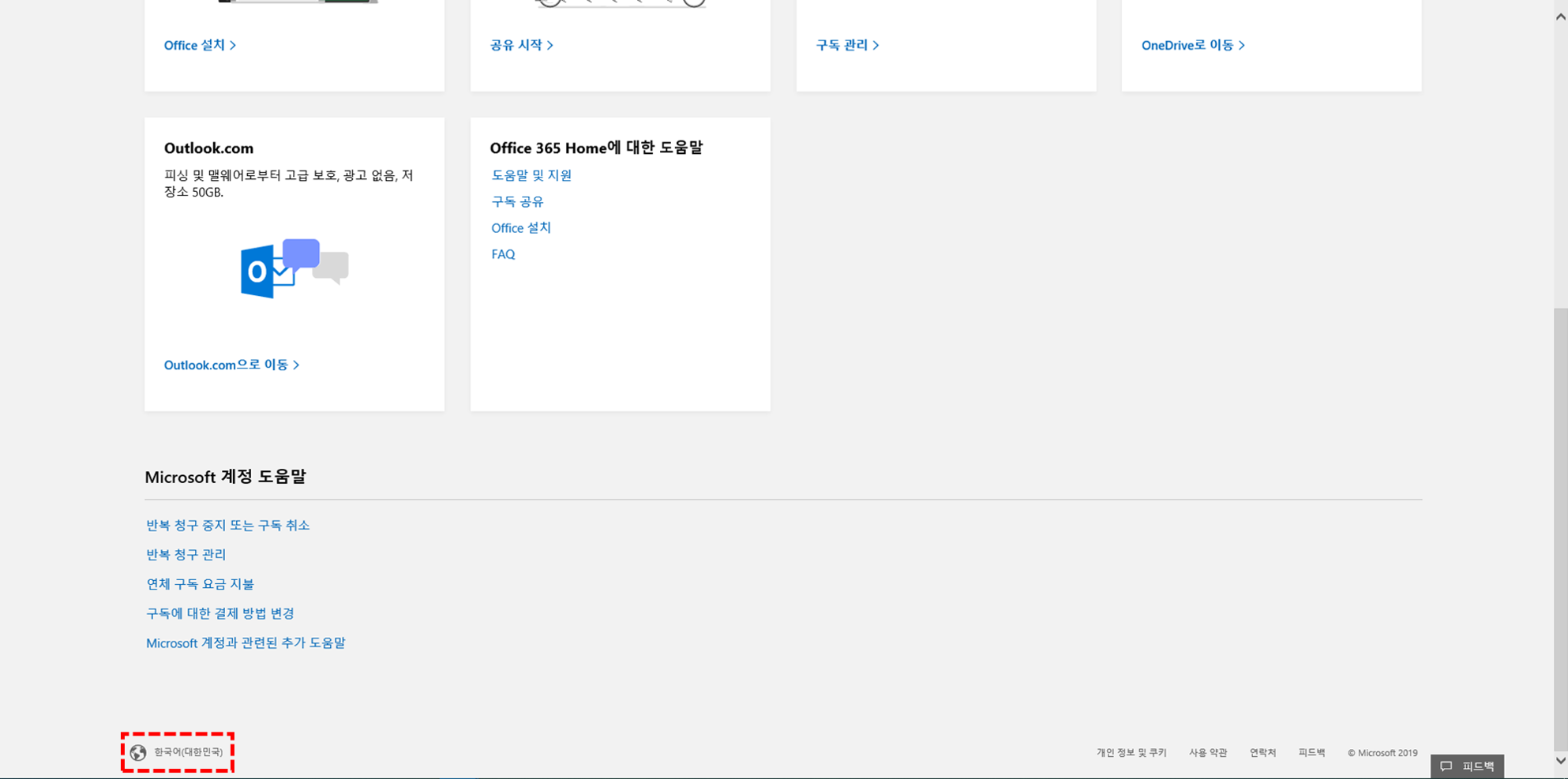Go to 구독 관리

(847, 45)
